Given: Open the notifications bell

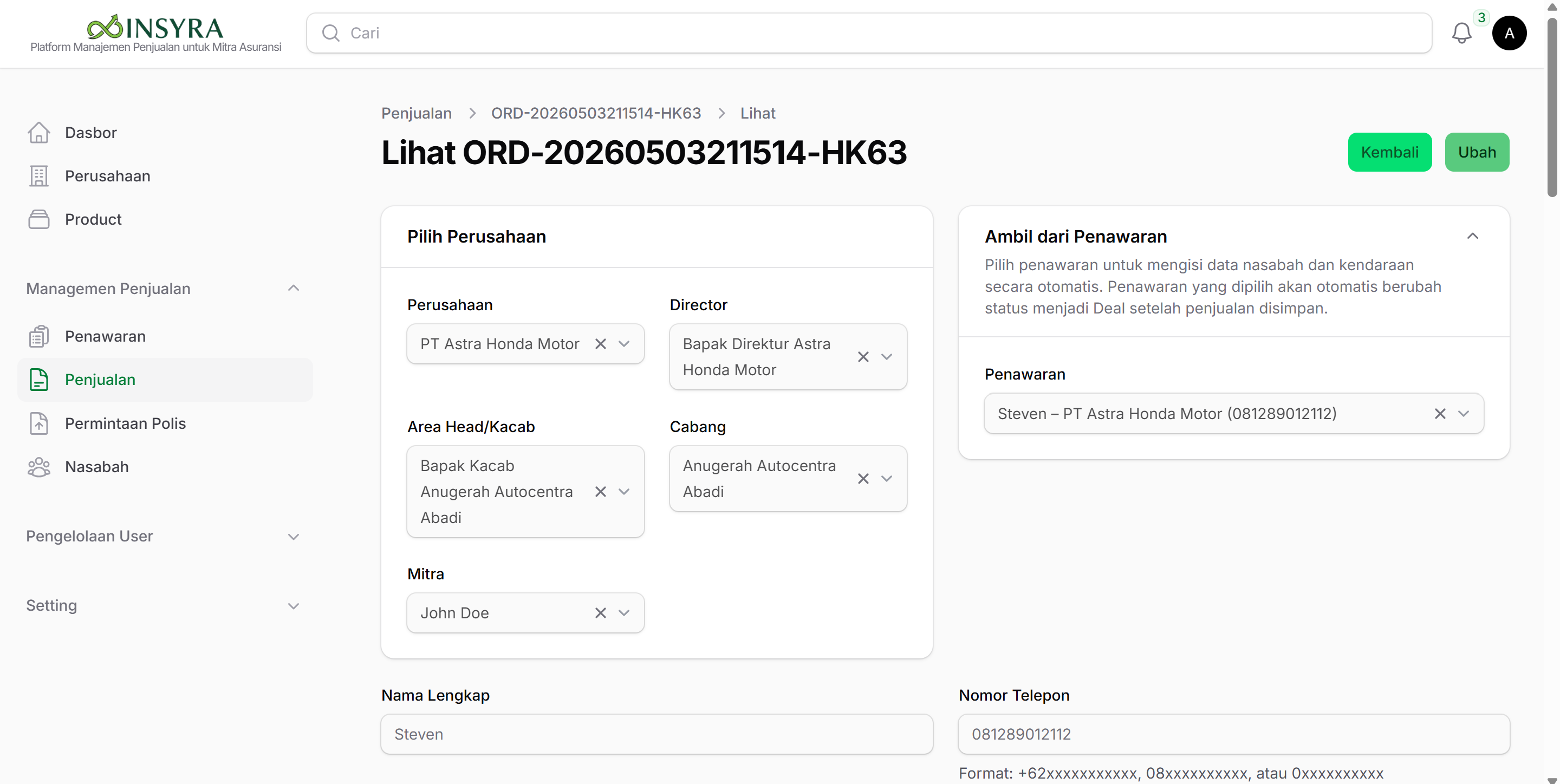Looking at the screenshot, I should click(1461, 33).
